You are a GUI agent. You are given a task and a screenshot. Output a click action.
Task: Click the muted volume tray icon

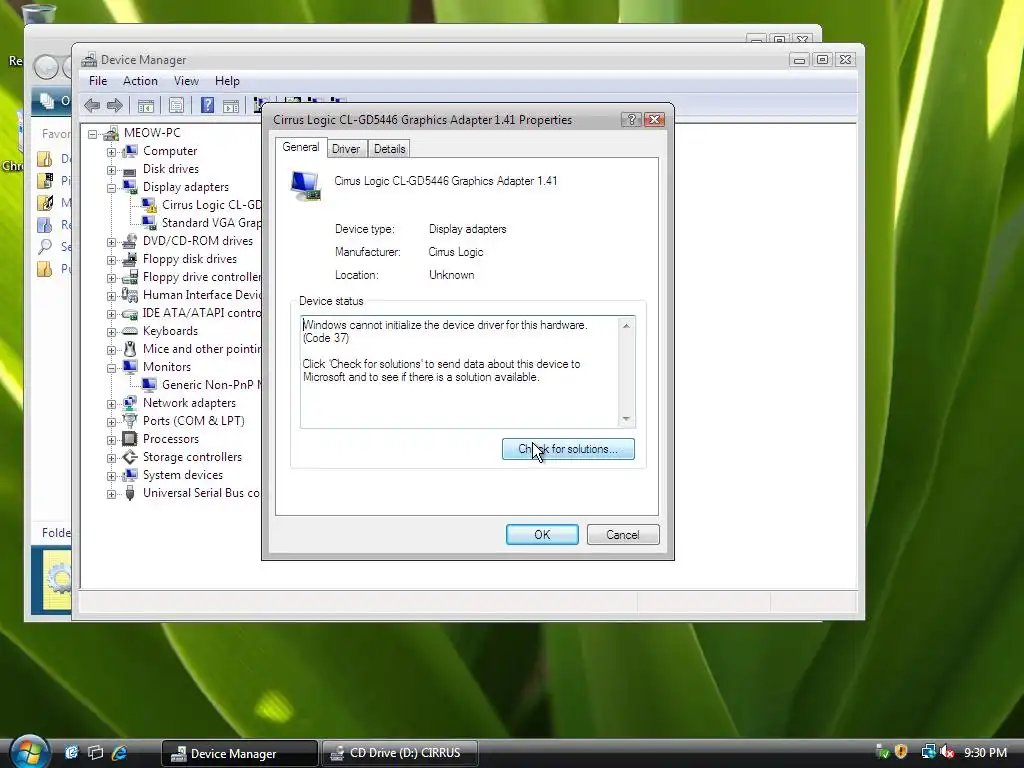(948, 752)
